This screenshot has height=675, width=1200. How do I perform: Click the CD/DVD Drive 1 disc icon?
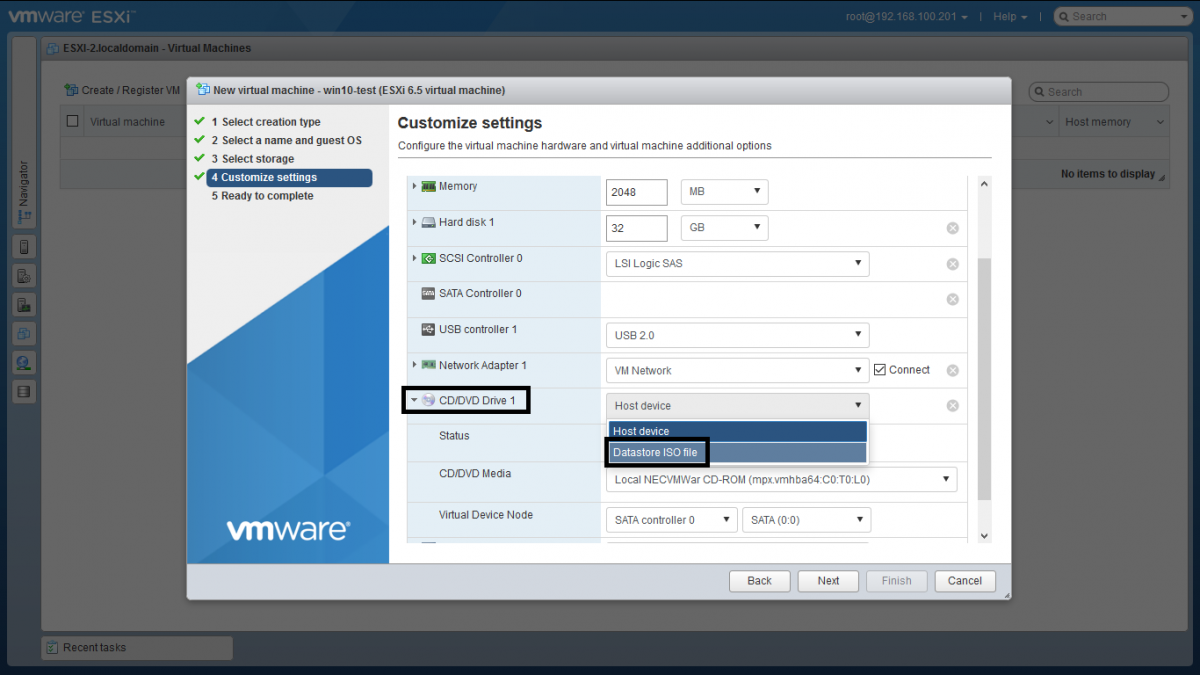click(x=428, y=400)
